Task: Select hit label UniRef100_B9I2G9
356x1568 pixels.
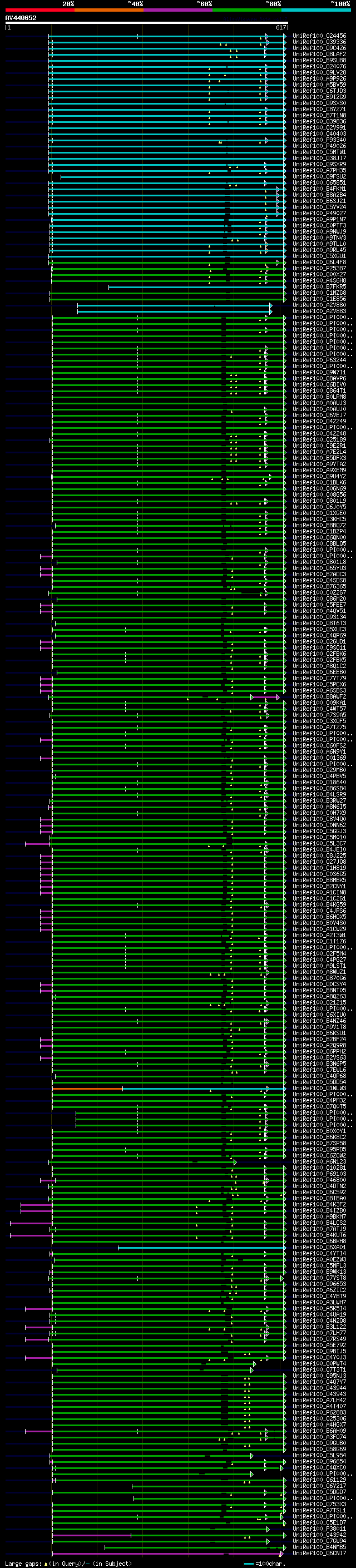Action: coord(319,97)
